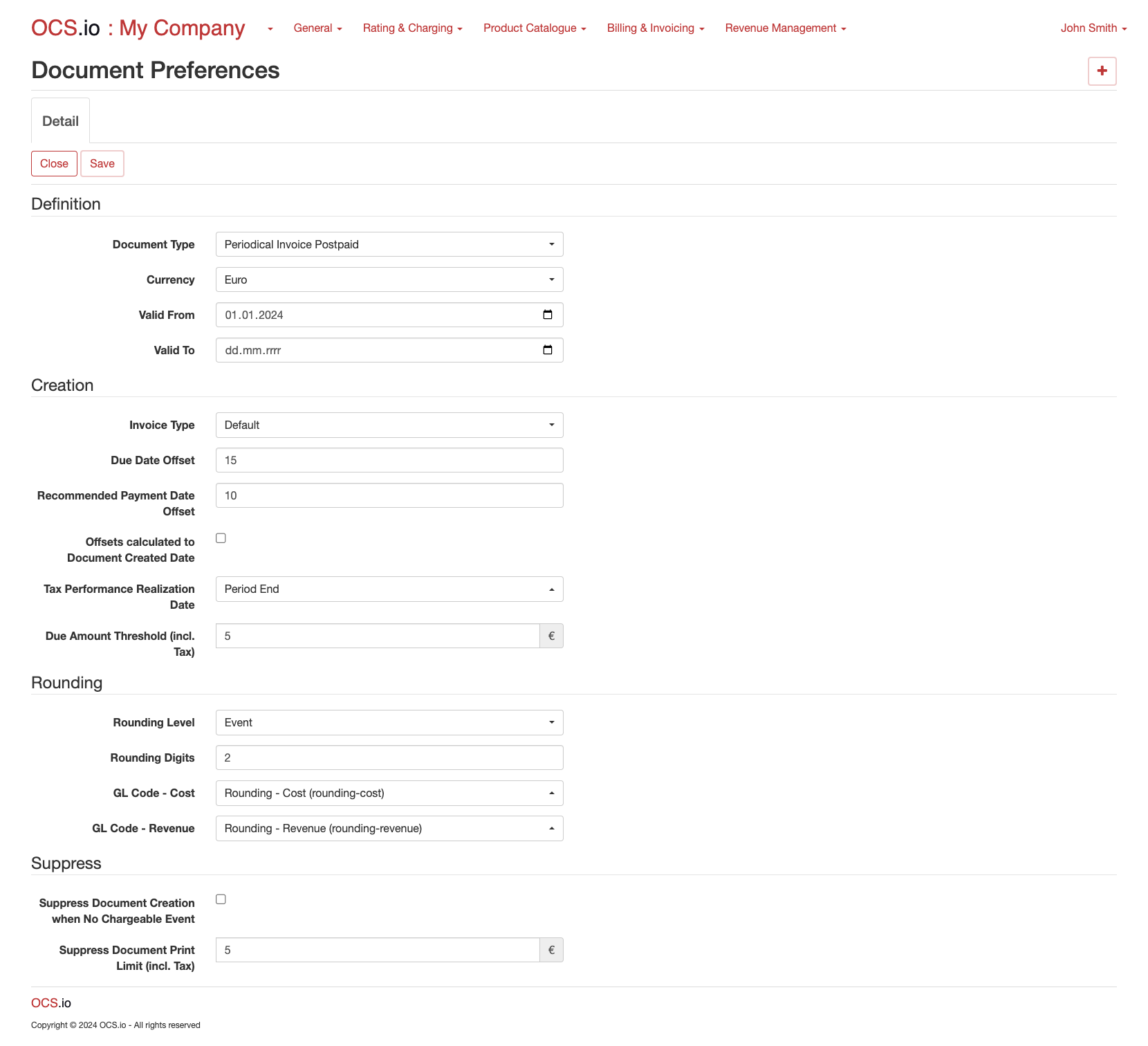
Task: Click the caret next to My Company
Action: tap(270, 29)
